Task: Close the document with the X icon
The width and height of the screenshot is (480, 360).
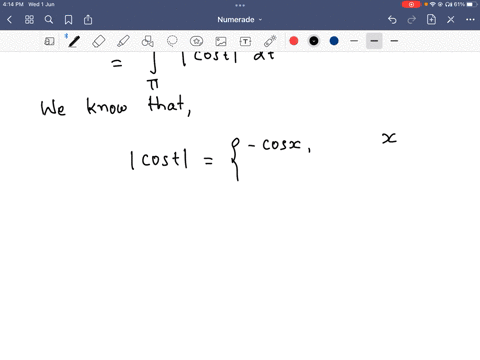Action: [x=451, y=20]
